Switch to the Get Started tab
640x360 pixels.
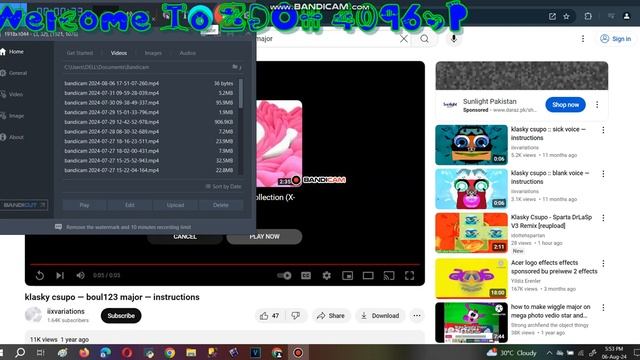tap(80, 53)
